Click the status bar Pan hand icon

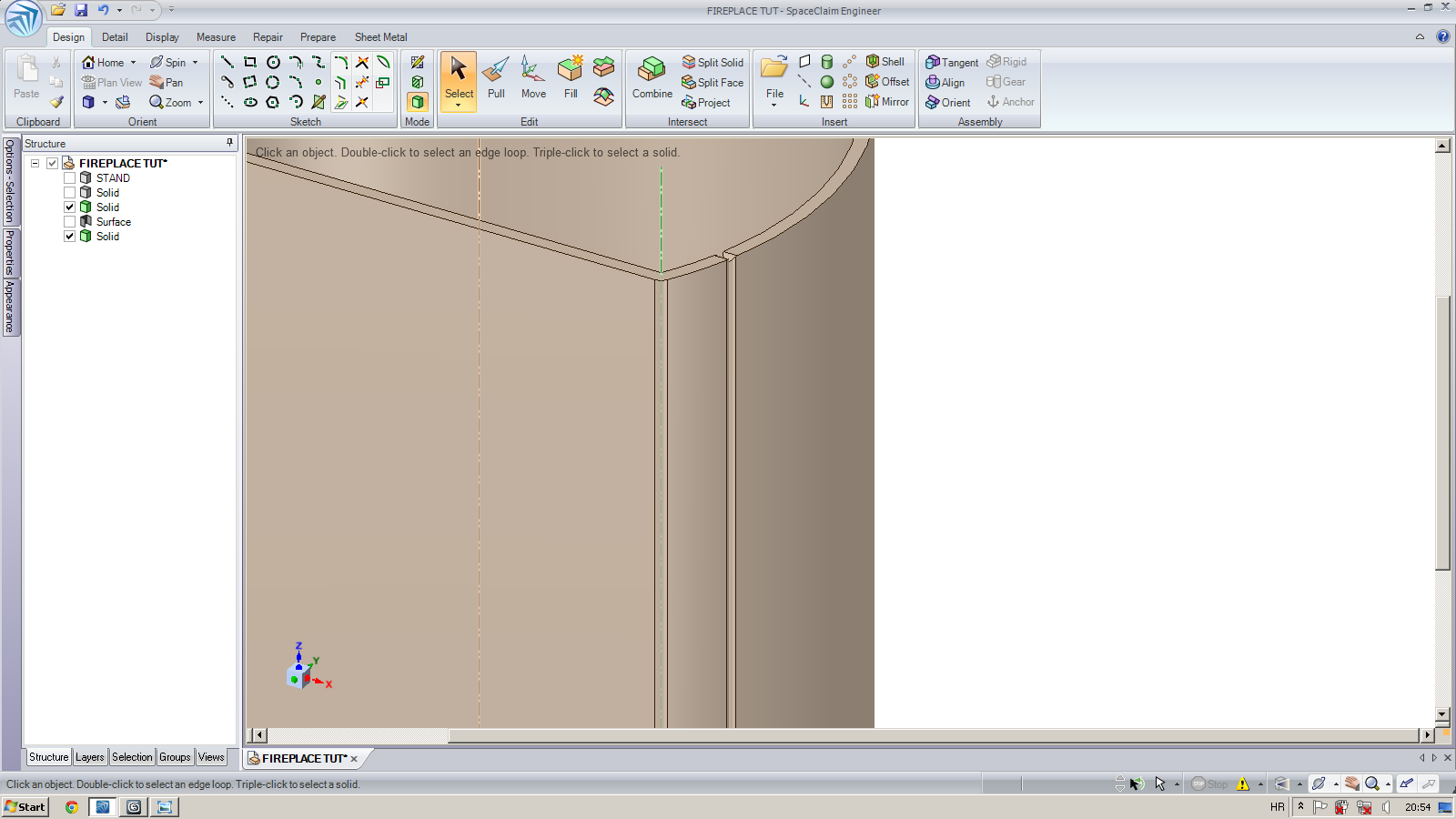(1352, 784)
